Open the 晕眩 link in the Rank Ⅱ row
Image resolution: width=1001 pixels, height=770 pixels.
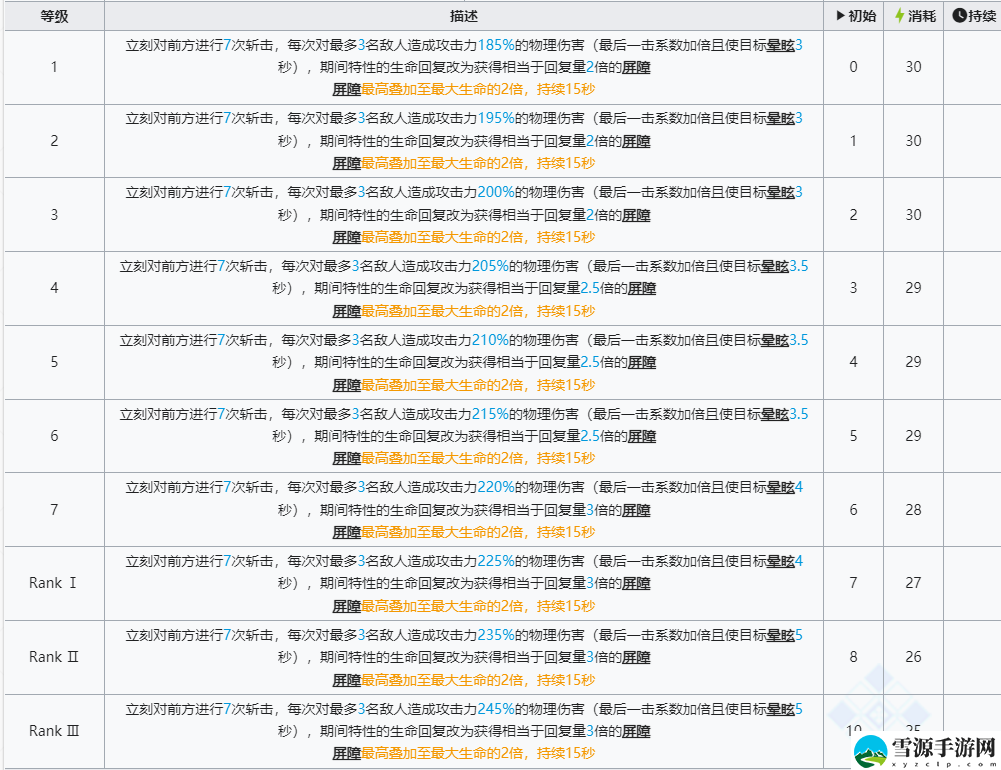pos(780,636)
